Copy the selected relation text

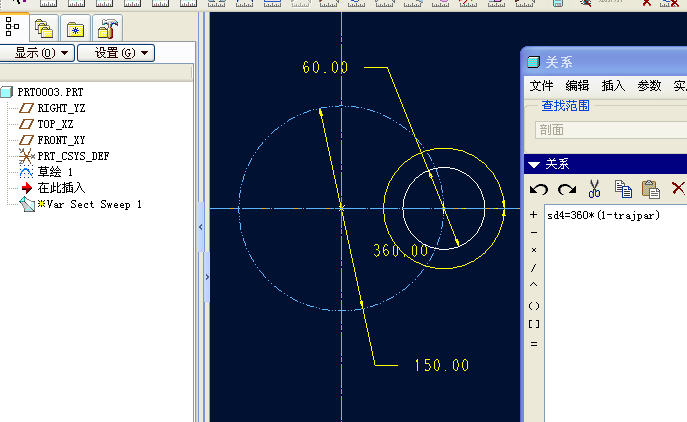tap(623, 189)
